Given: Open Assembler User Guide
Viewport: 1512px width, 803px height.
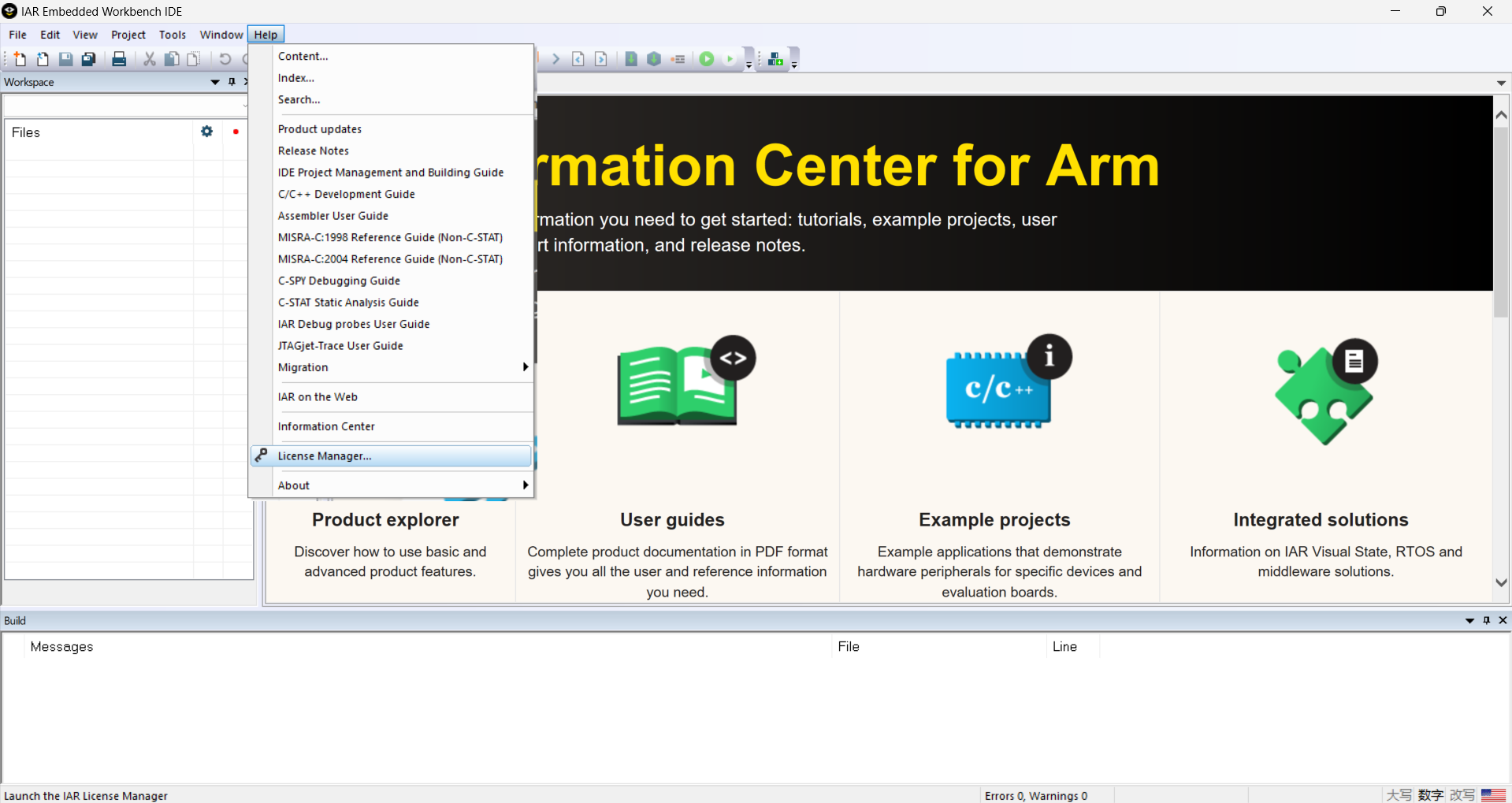Looking at the screenshot, I should pos(391,216).
